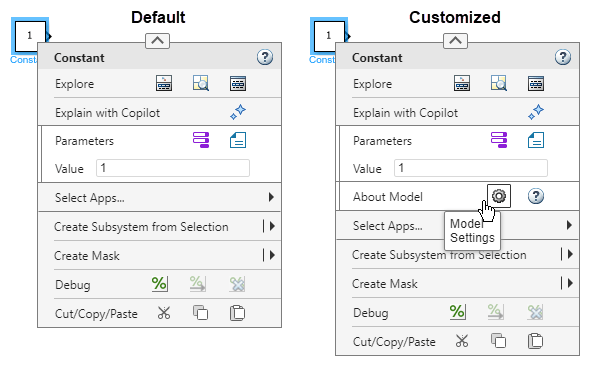590x368 pixels.
Task: Open Property Inspector icon in Default Parameters row
Action: pyautogui.click(x=201, y=140)
